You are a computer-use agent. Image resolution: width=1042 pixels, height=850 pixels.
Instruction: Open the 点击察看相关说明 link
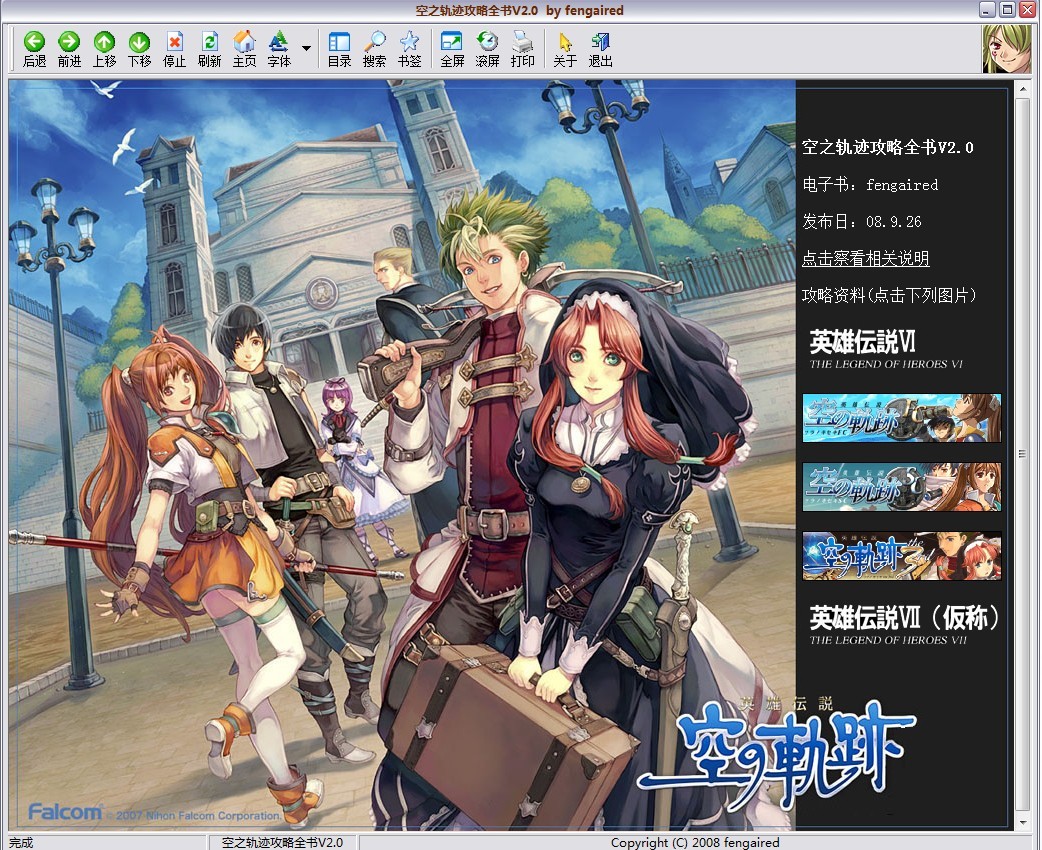tap(865, 258)
